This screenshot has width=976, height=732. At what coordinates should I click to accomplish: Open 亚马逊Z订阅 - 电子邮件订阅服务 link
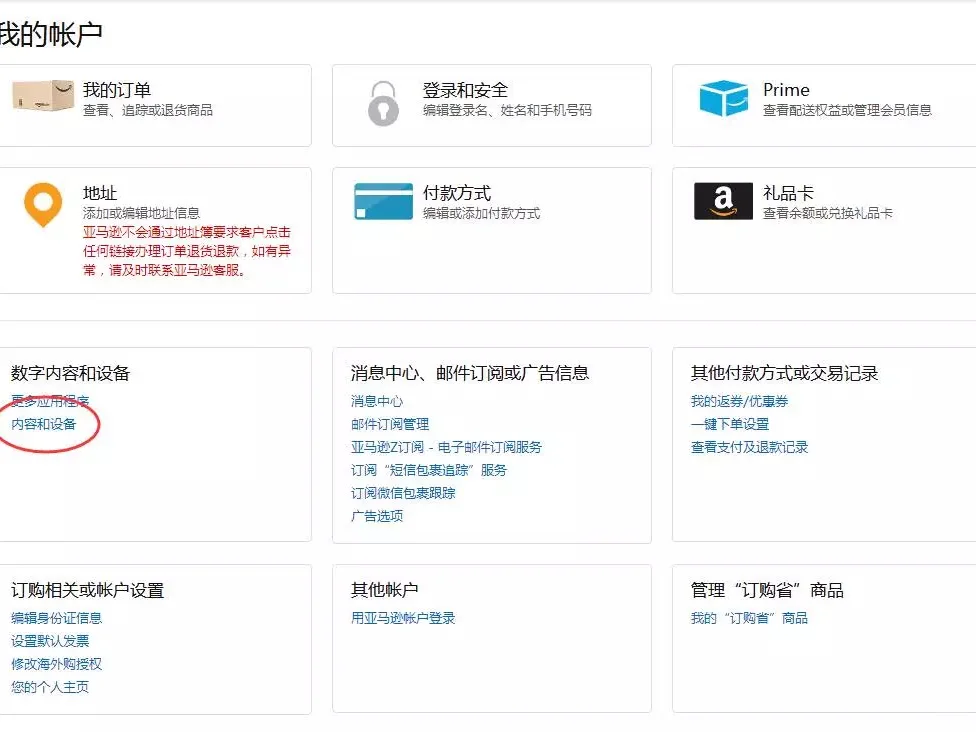(446, 447)
